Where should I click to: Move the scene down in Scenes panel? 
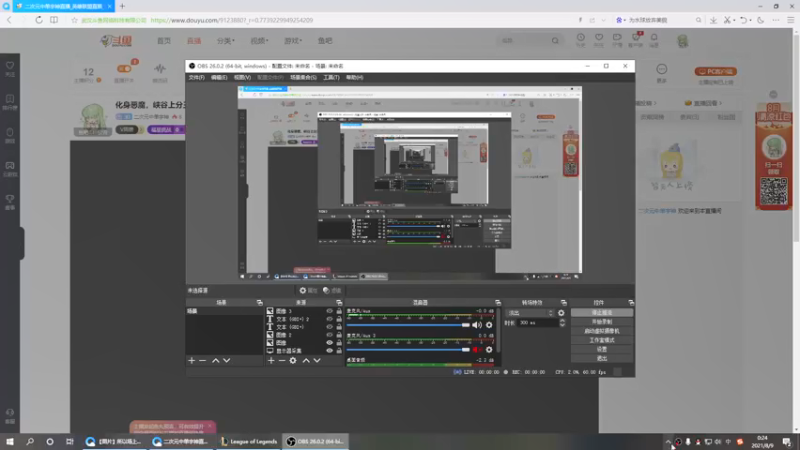point(227,361)
